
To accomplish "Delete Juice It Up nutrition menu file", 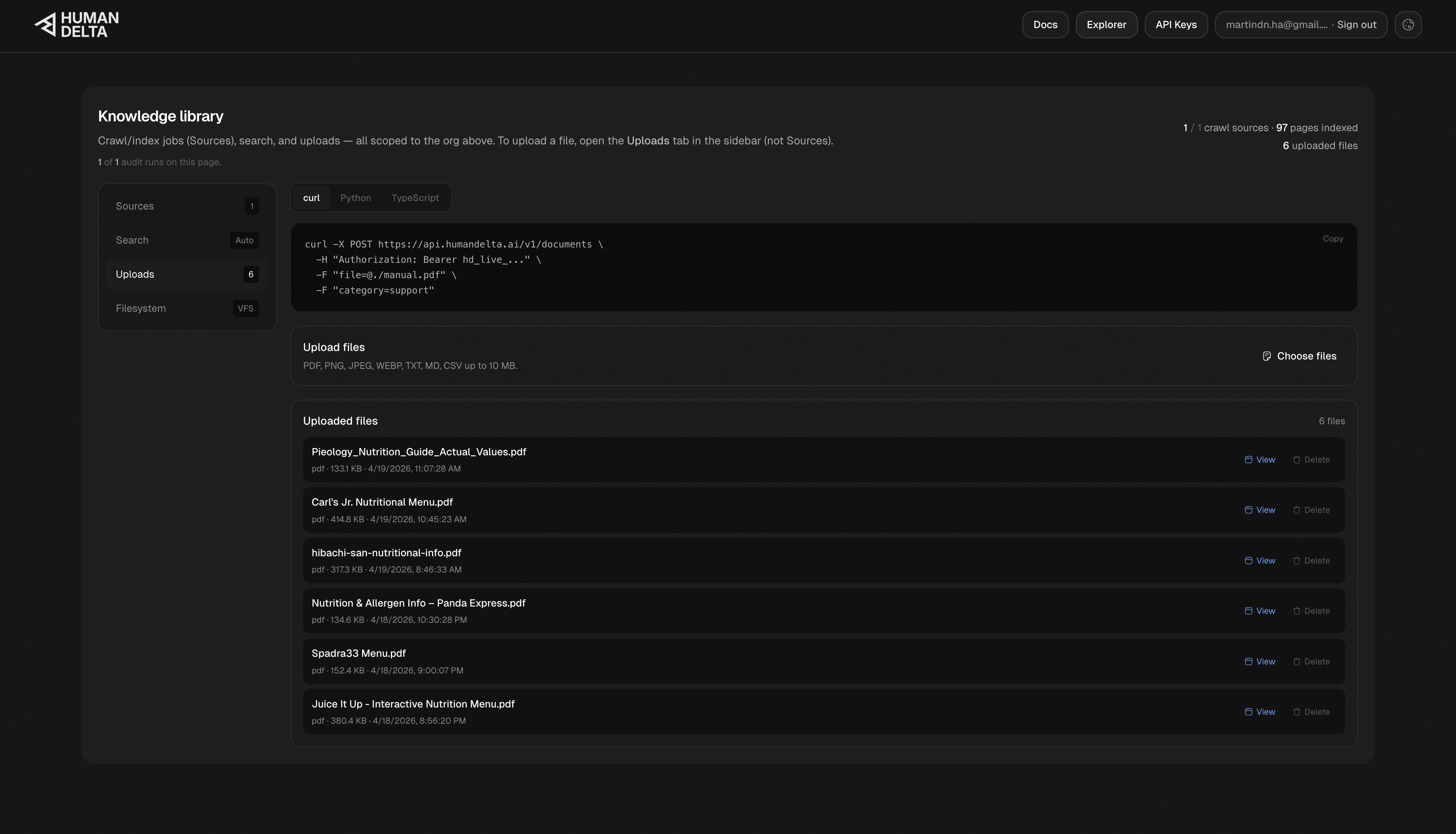I will click(x=1311, y=712).
